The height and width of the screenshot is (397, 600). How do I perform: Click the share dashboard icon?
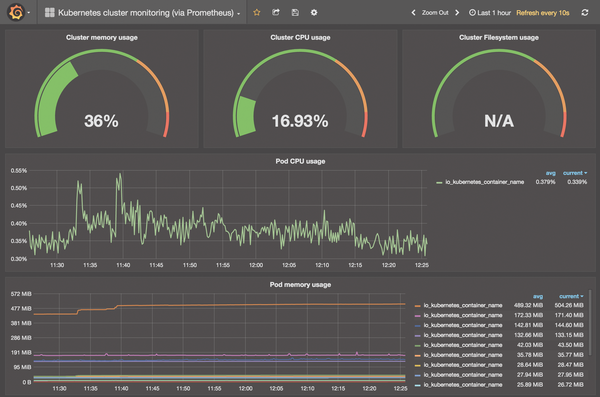pos(276,13)
